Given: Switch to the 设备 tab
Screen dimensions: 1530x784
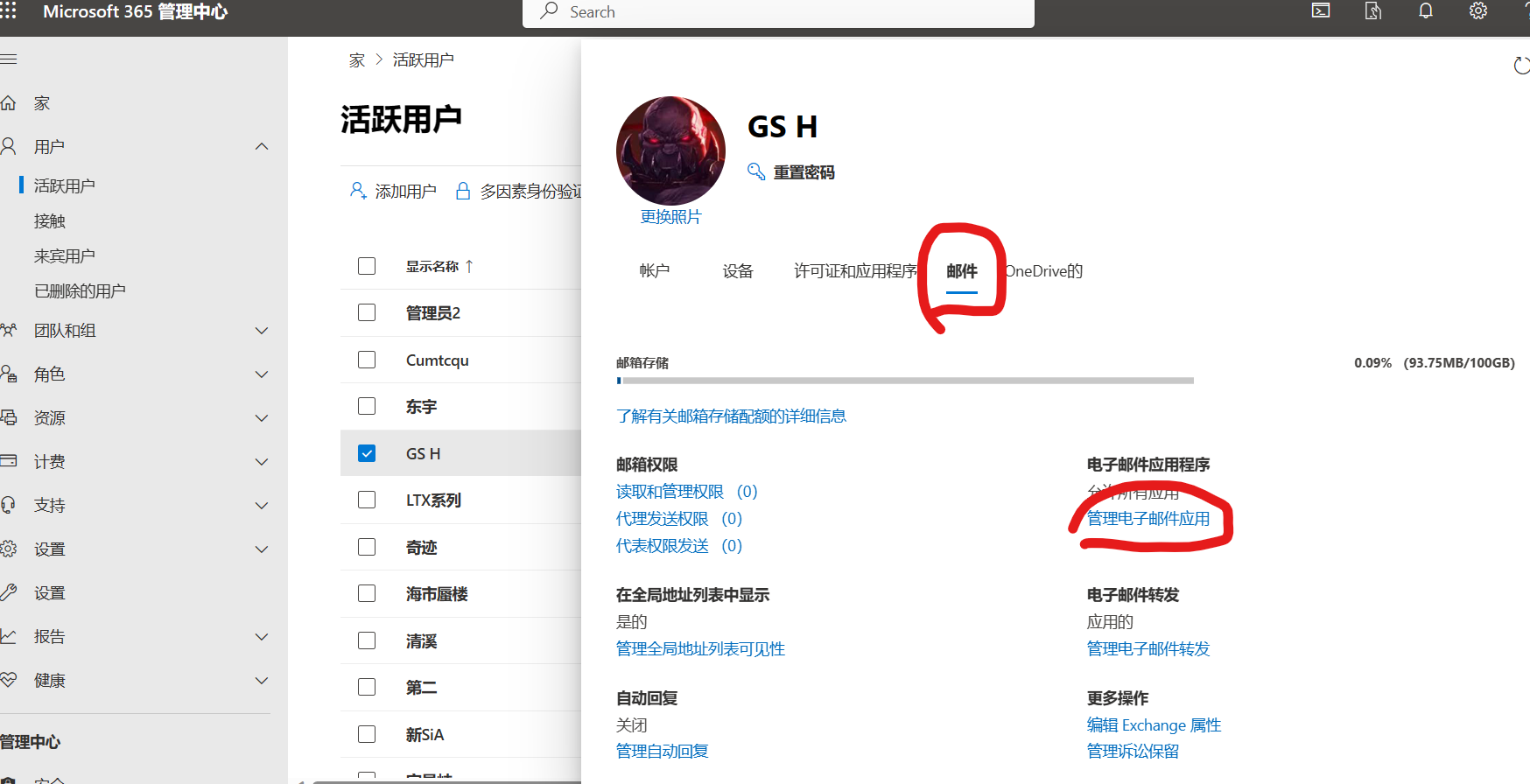Looking at the screenshot, I should coord(738,271).
